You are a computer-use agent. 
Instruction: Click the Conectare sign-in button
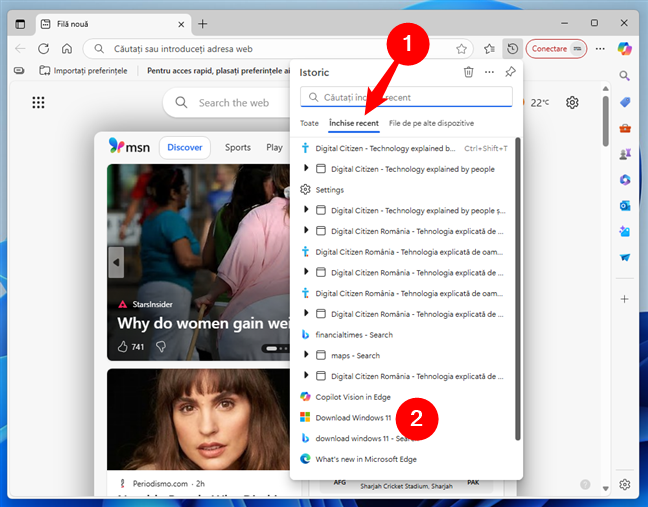click(x=555, y=48)
